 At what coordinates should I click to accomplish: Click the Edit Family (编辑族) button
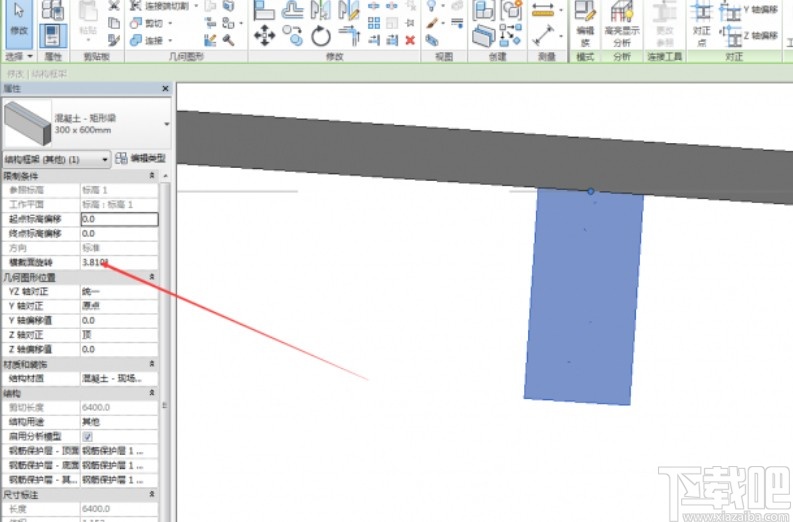click(585, 24)
